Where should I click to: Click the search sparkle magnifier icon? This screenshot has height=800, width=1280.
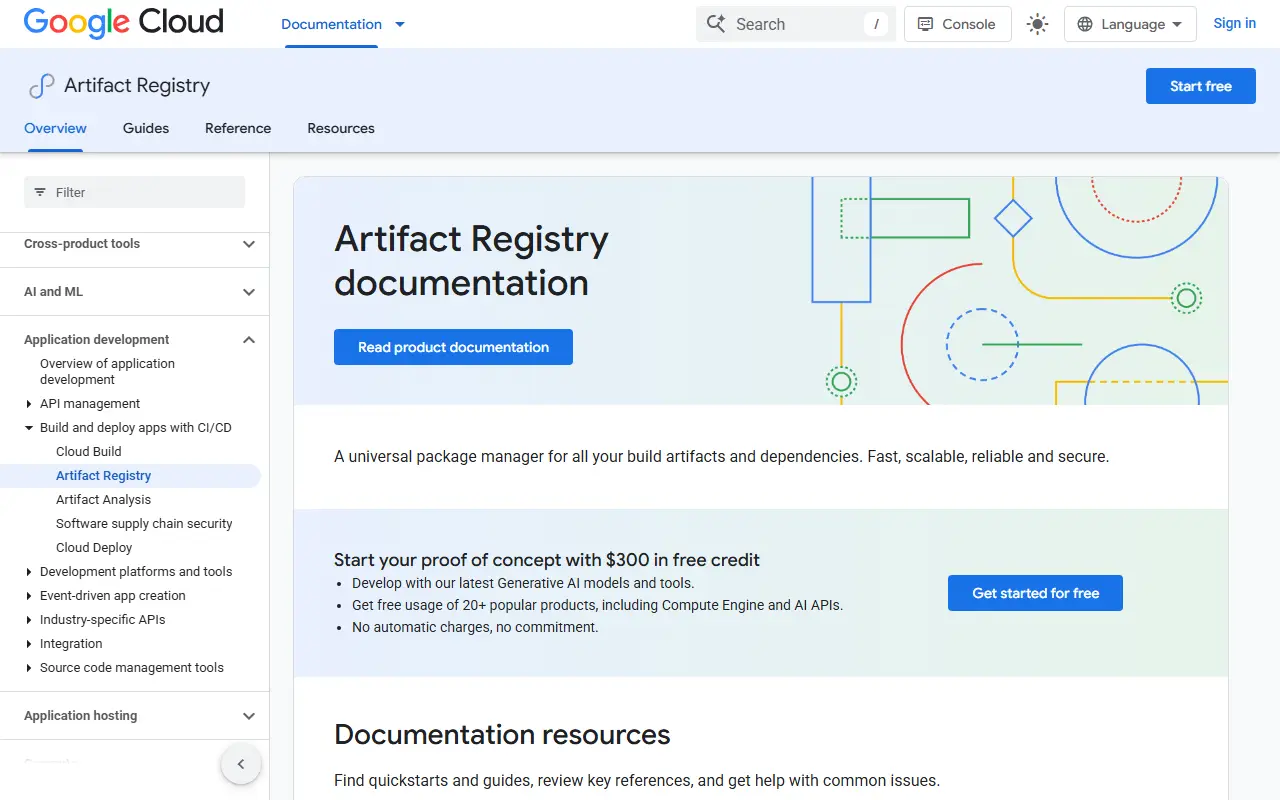click(x=716, y=24)
